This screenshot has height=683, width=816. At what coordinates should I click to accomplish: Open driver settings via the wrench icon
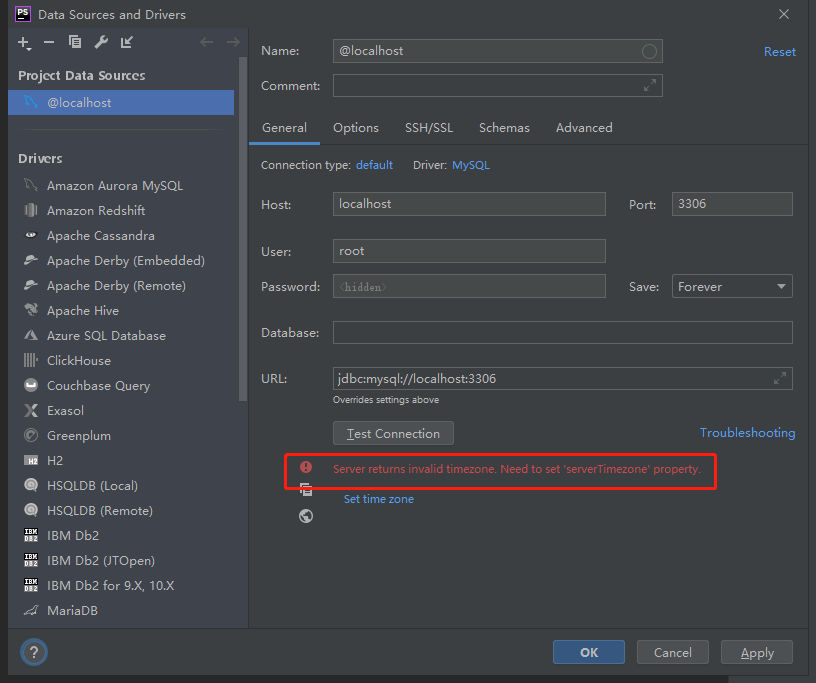tap(101, 42)
